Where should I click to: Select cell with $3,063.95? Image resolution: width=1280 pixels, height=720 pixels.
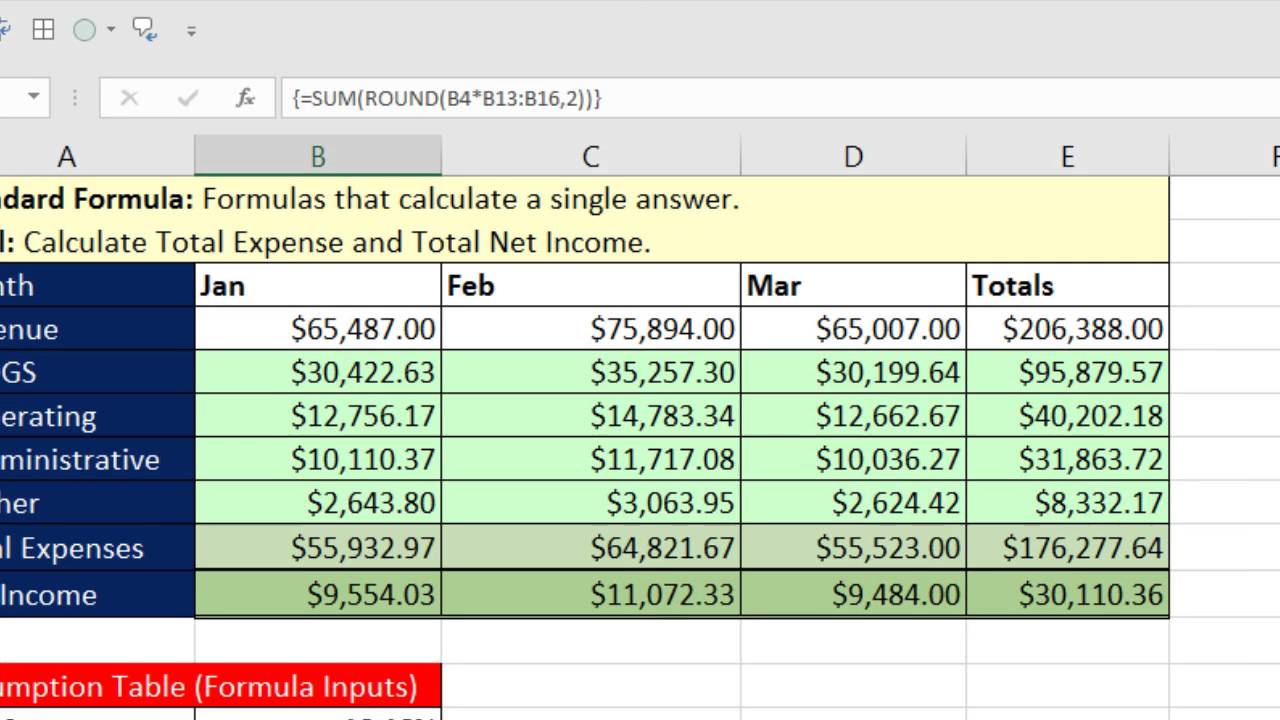tap(591, 502)
